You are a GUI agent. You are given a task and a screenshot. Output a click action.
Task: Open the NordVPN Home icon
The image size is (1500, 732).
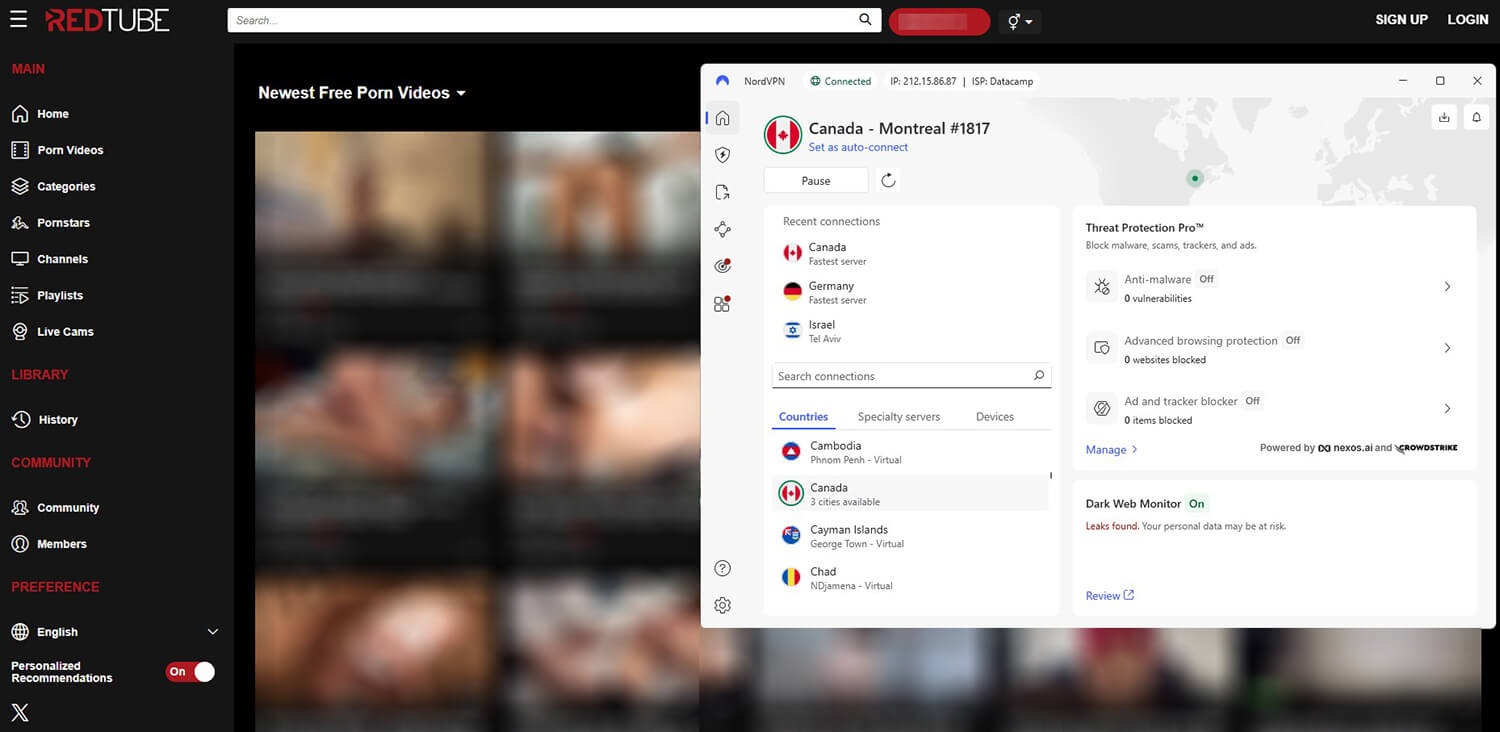coord(722,117)
